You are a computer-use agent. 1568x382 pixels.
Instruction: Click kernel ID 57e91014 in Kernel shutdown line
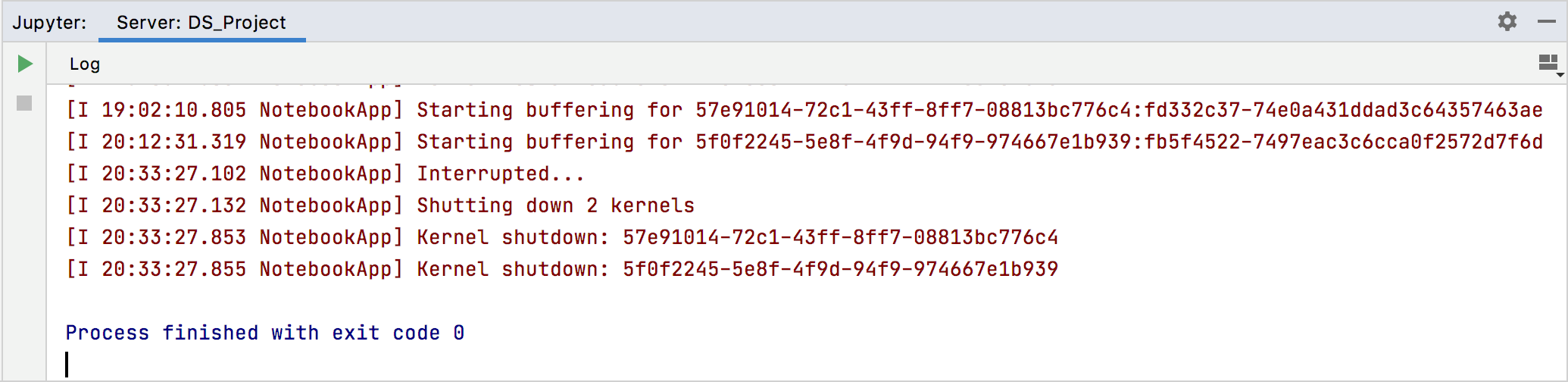(x=840, y=237)
